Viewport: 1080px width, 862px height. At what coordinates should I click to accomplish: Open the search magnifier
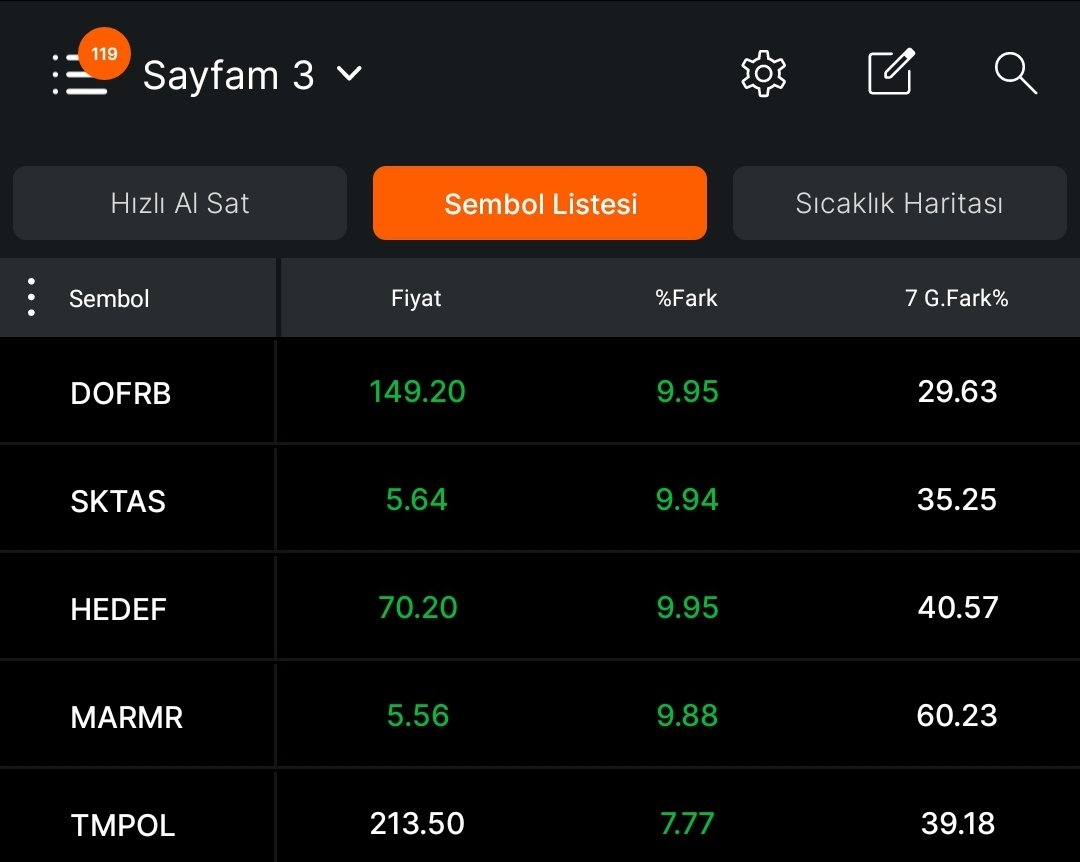click(1016, 73)
